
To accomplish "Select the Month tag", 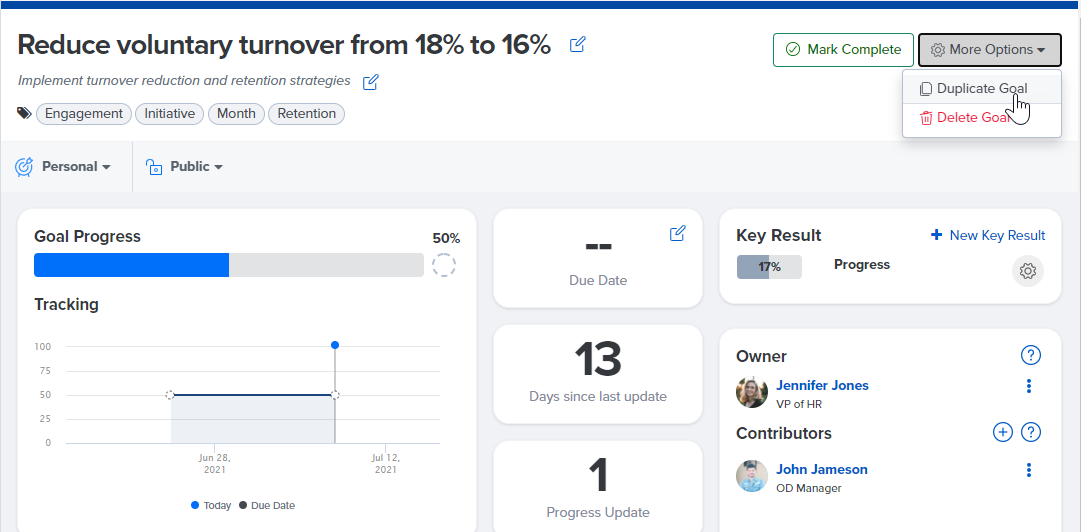I will pyautogui.click(x=236, y=114).
